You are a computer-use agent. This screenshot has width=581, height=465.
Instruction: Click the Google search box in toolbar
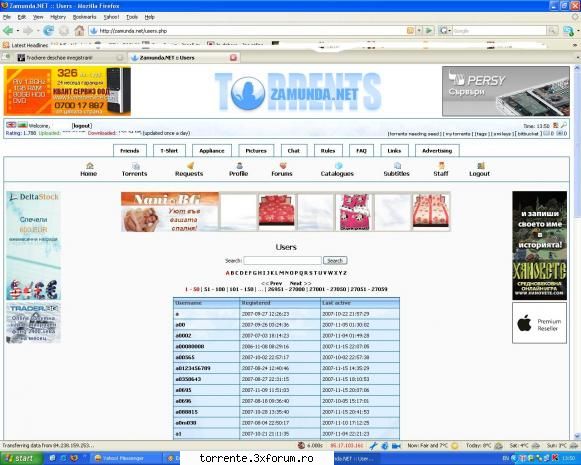coord(498,31)
